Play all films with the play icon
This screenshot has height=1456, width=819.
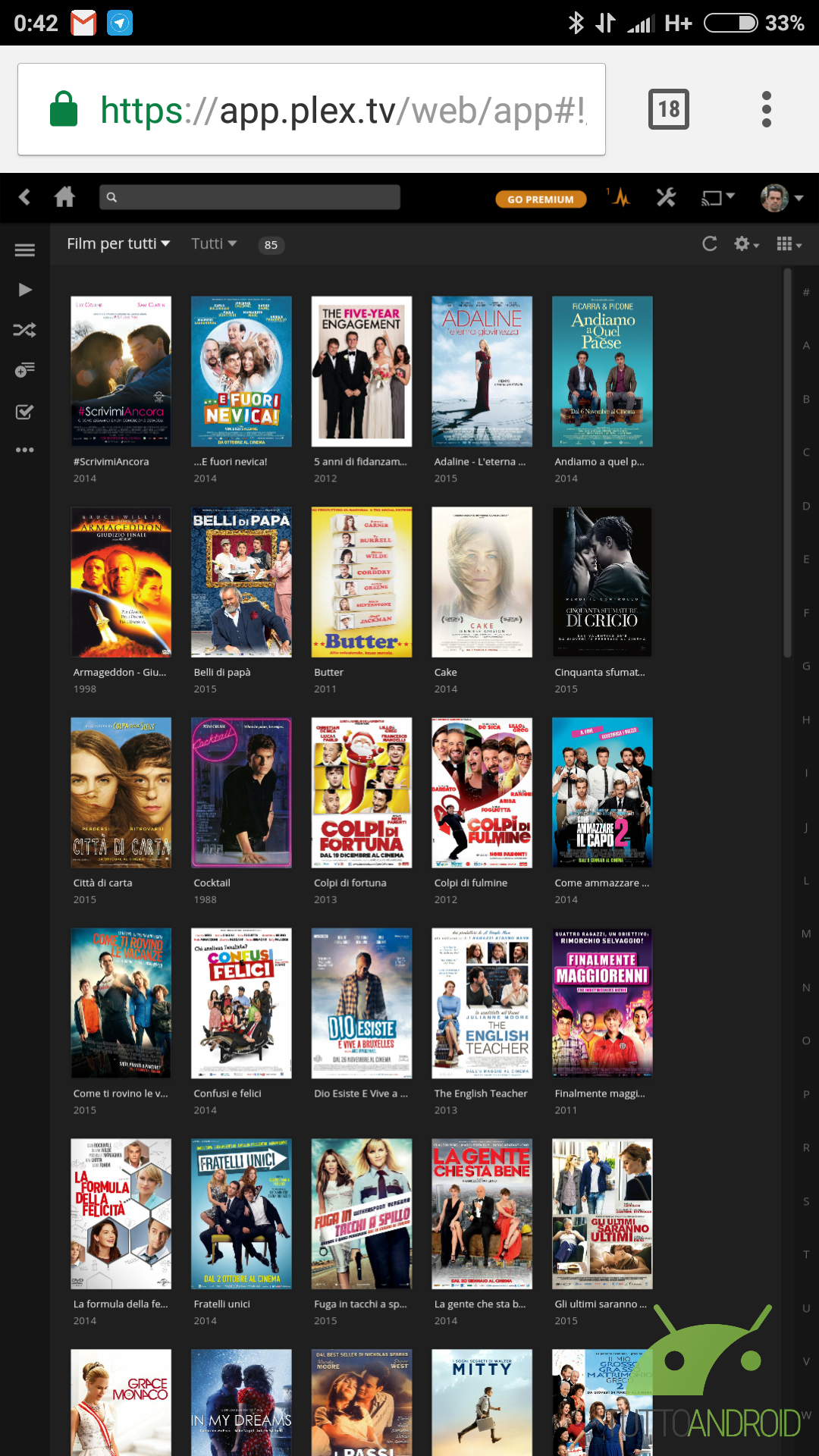click(x=25, y=290)
